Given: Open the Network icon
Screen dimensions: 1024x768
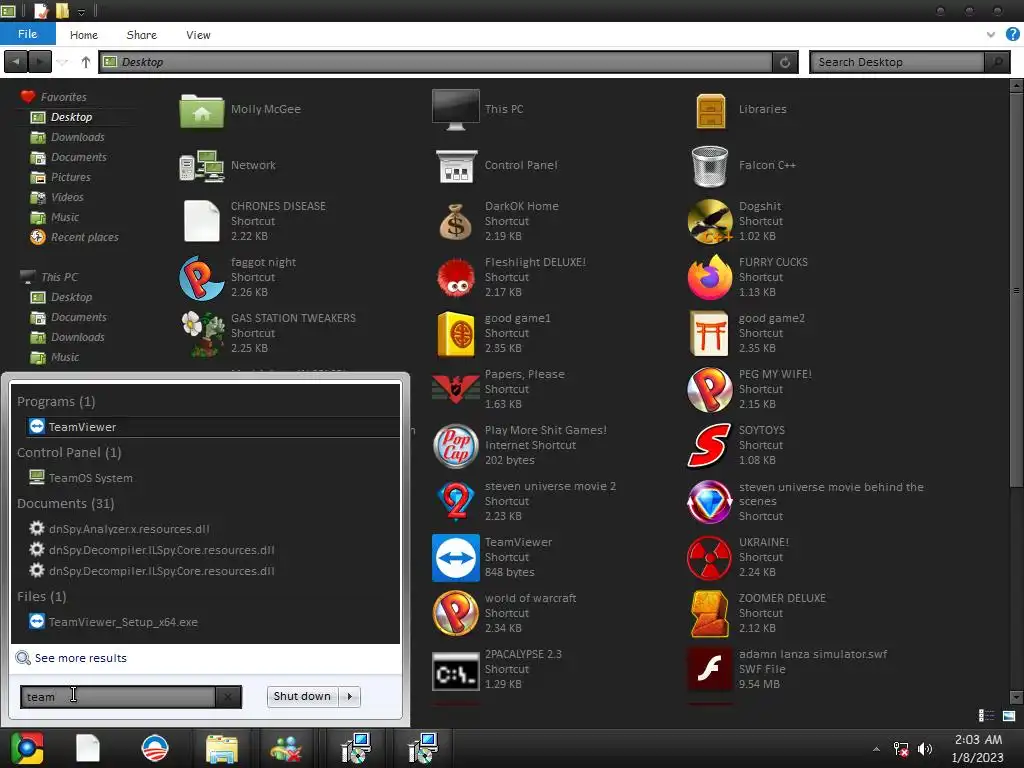Looking at the screenshot, I should [x=202, y=166].
